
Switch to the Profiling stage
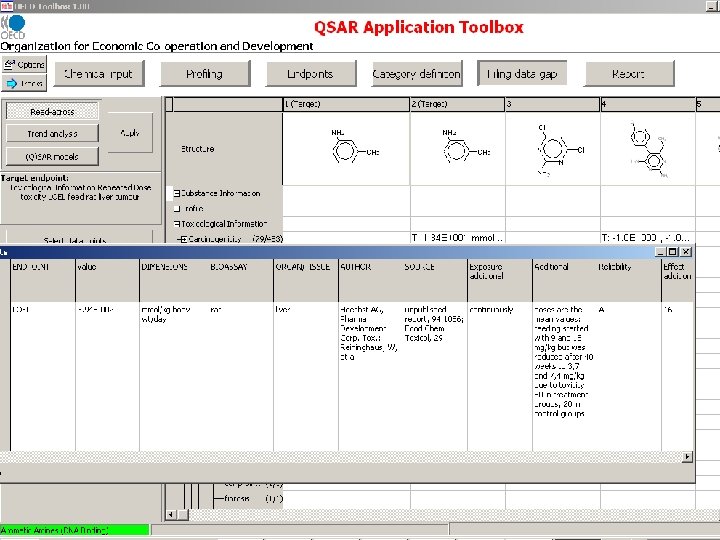[x=205, y=73]
